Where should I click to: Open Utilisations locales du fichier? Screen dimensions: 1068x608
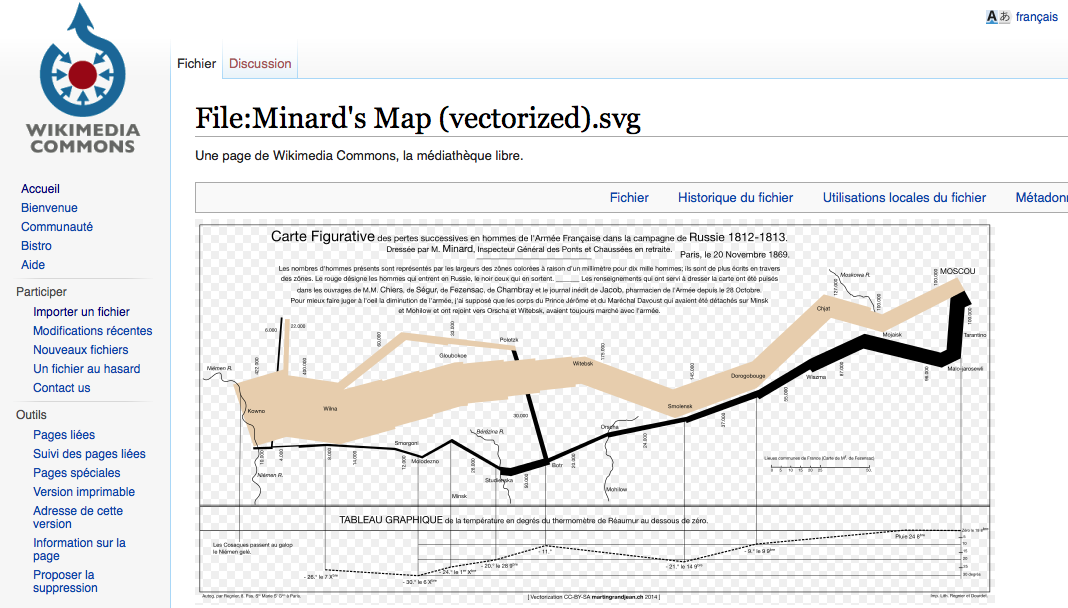(903, 197)
